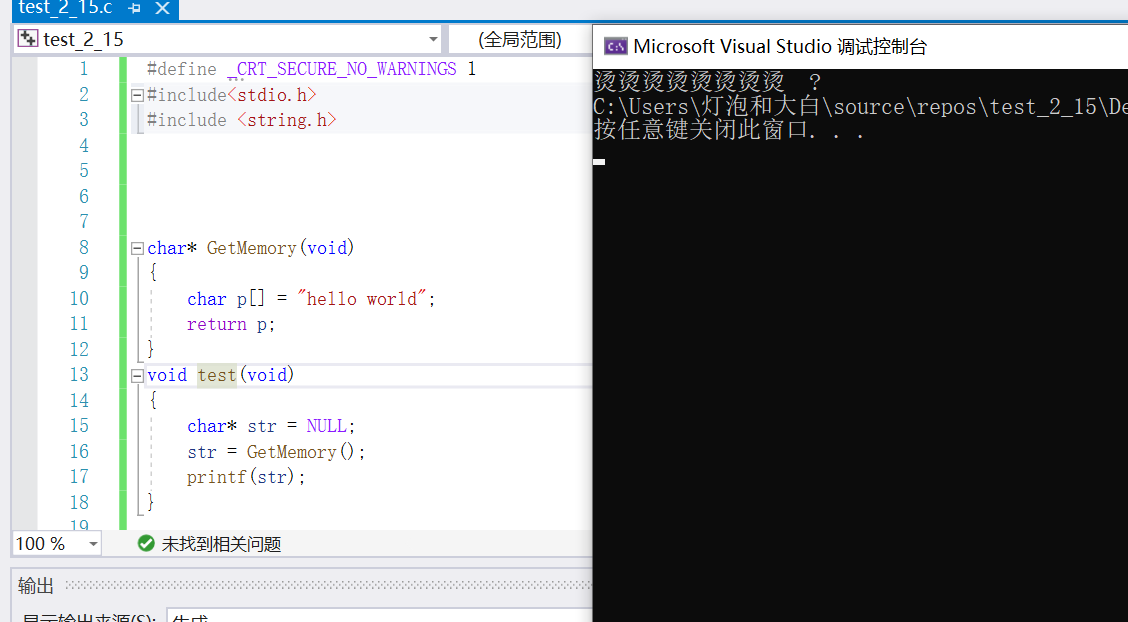Click line number 5 in the margin
The width and height of the screenshot is (1128, 622).
point(84,171)
